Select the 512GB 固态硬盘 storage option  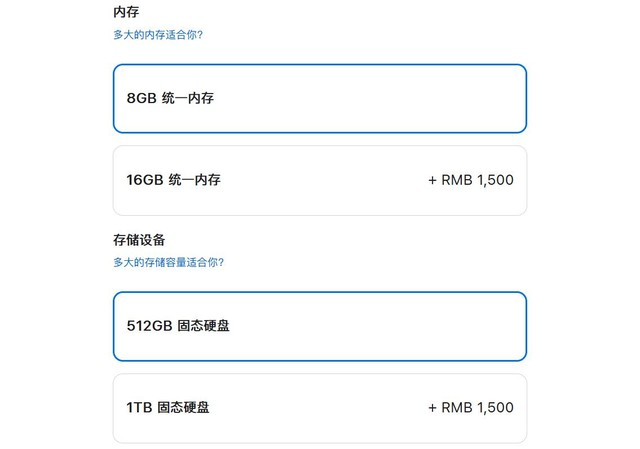[319, 326]
